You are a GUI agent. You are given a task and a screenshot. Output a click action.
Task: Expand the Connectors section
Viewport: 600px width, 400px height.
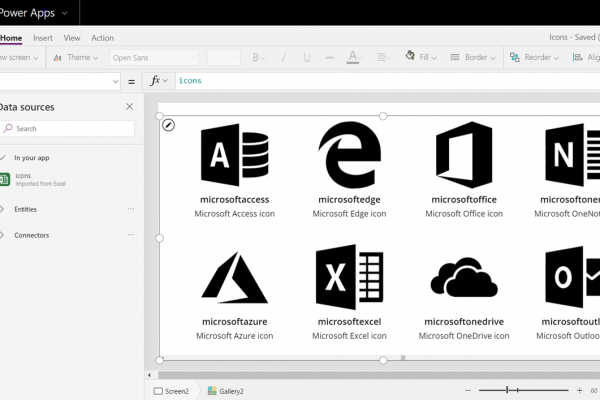pyautogui.click(x=2, y=235)
